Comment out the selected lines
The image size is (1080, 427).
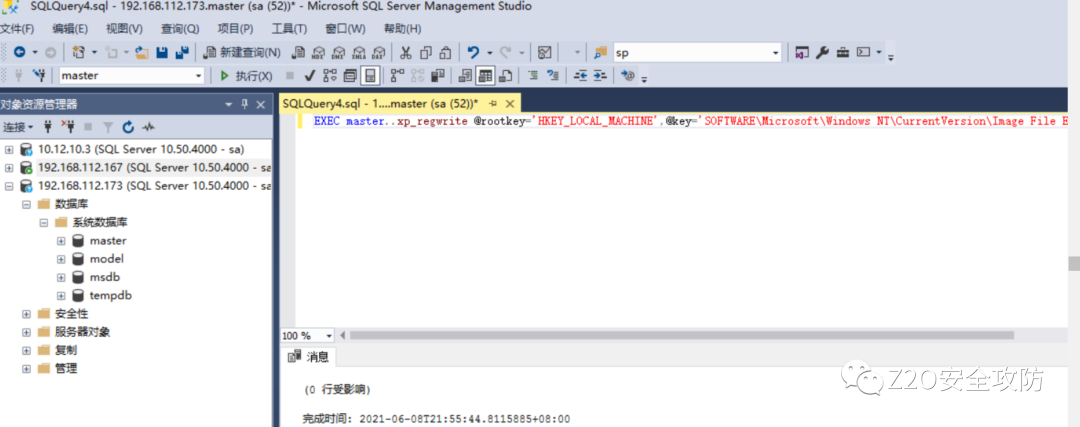click(532, 75)
